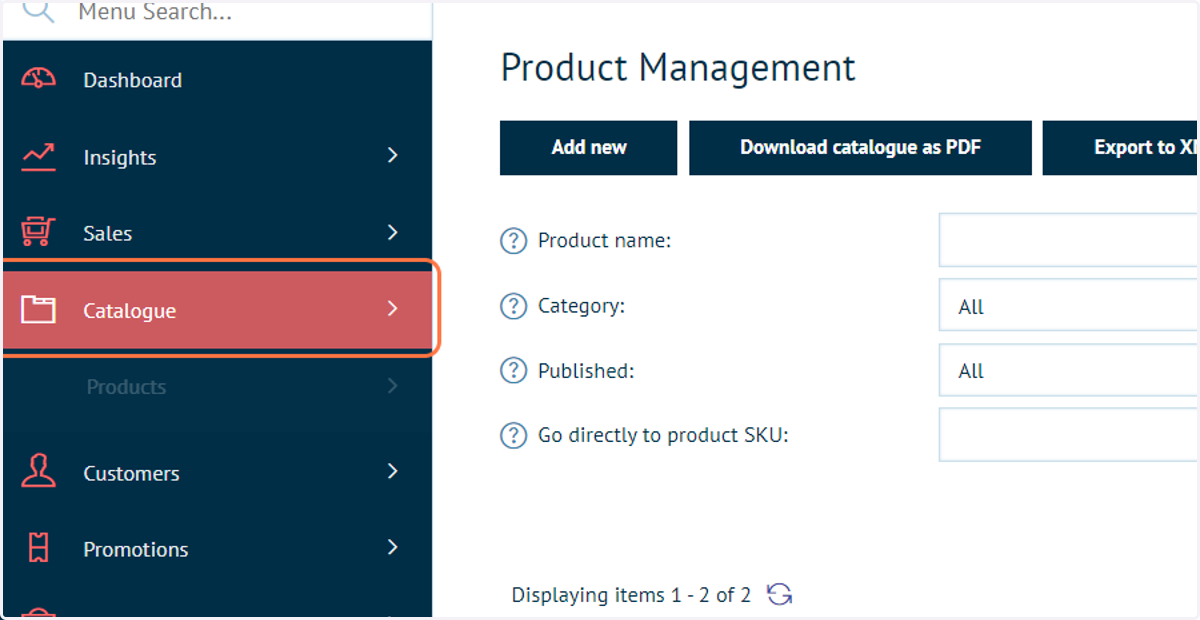Expand the Customers menu chevron
The height and width of the screenshot is (620, 1200).
[x=393, y=471]
